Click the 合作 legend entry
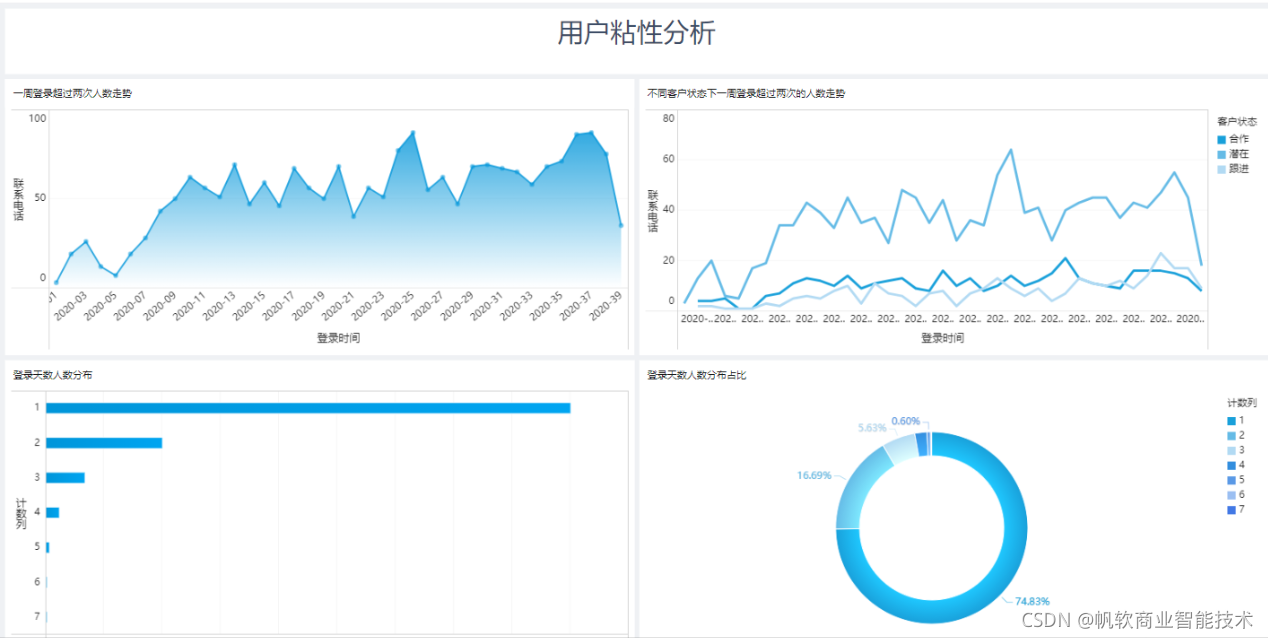 click(1233, 139)
